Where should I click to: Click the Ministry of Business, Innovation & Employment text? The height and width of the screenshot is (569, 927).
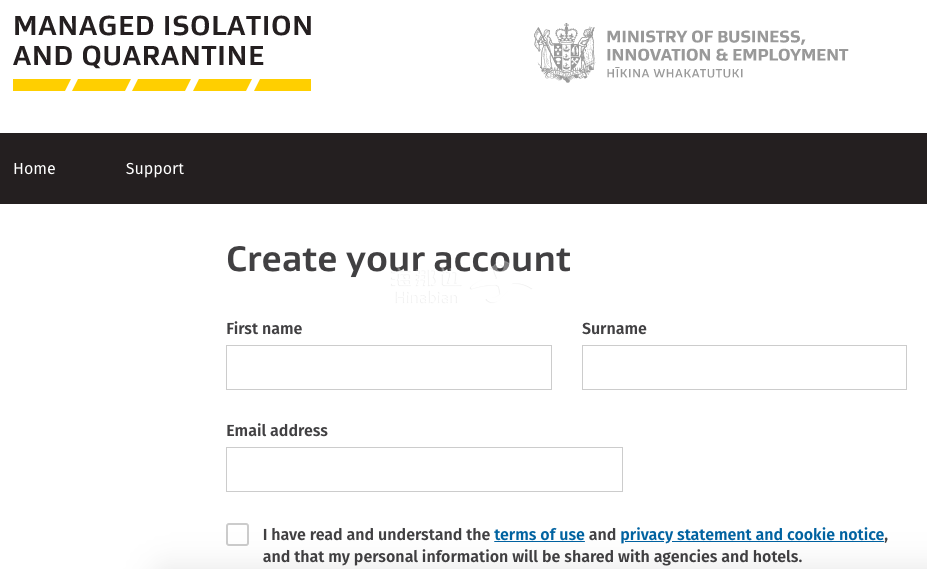727,46
